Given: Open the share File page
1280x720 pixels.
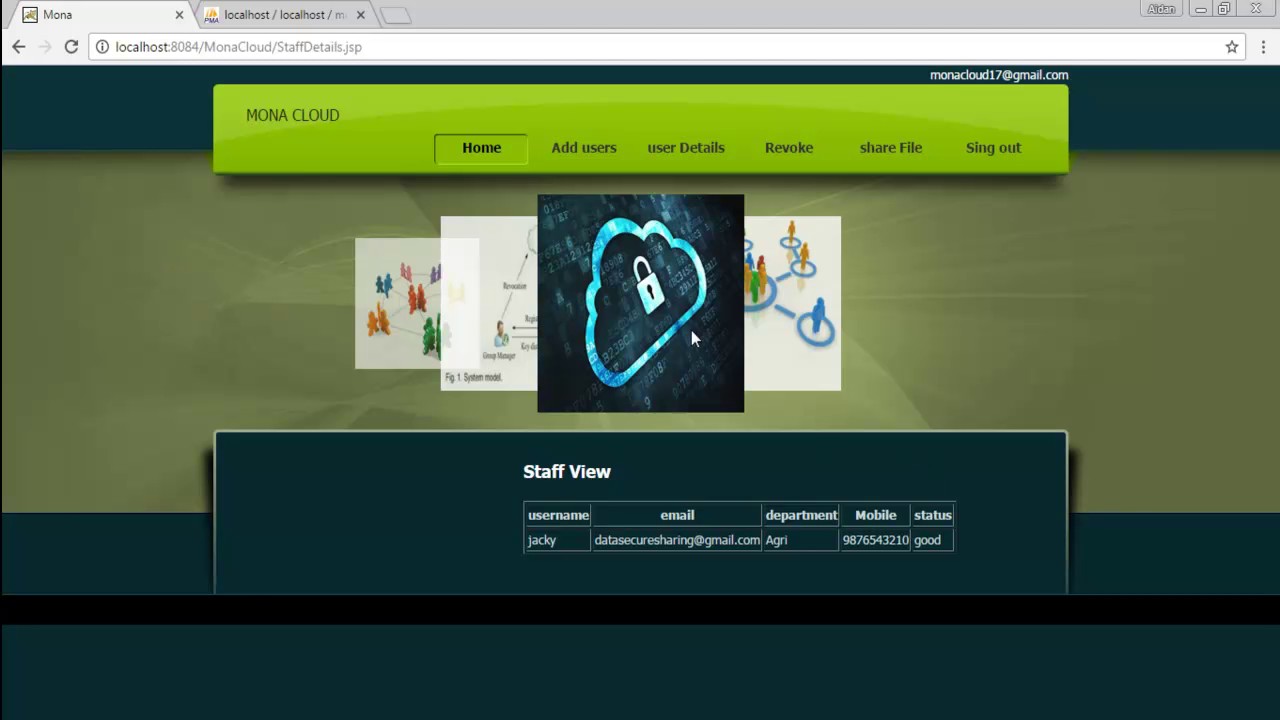Looking at the screenshot, I should point(891,148).
